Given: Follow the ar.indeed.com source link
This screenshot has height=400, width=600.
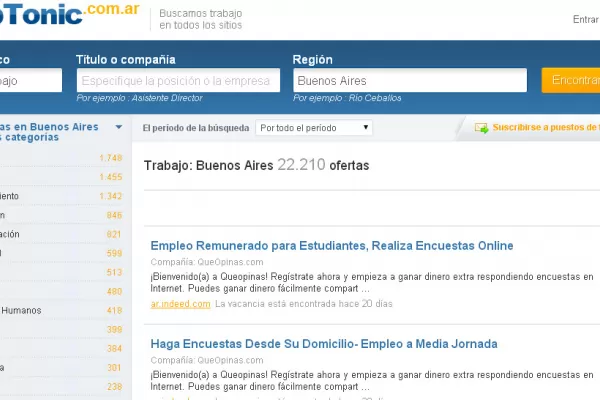Looking at the screenshot, I should click(180, 304).
